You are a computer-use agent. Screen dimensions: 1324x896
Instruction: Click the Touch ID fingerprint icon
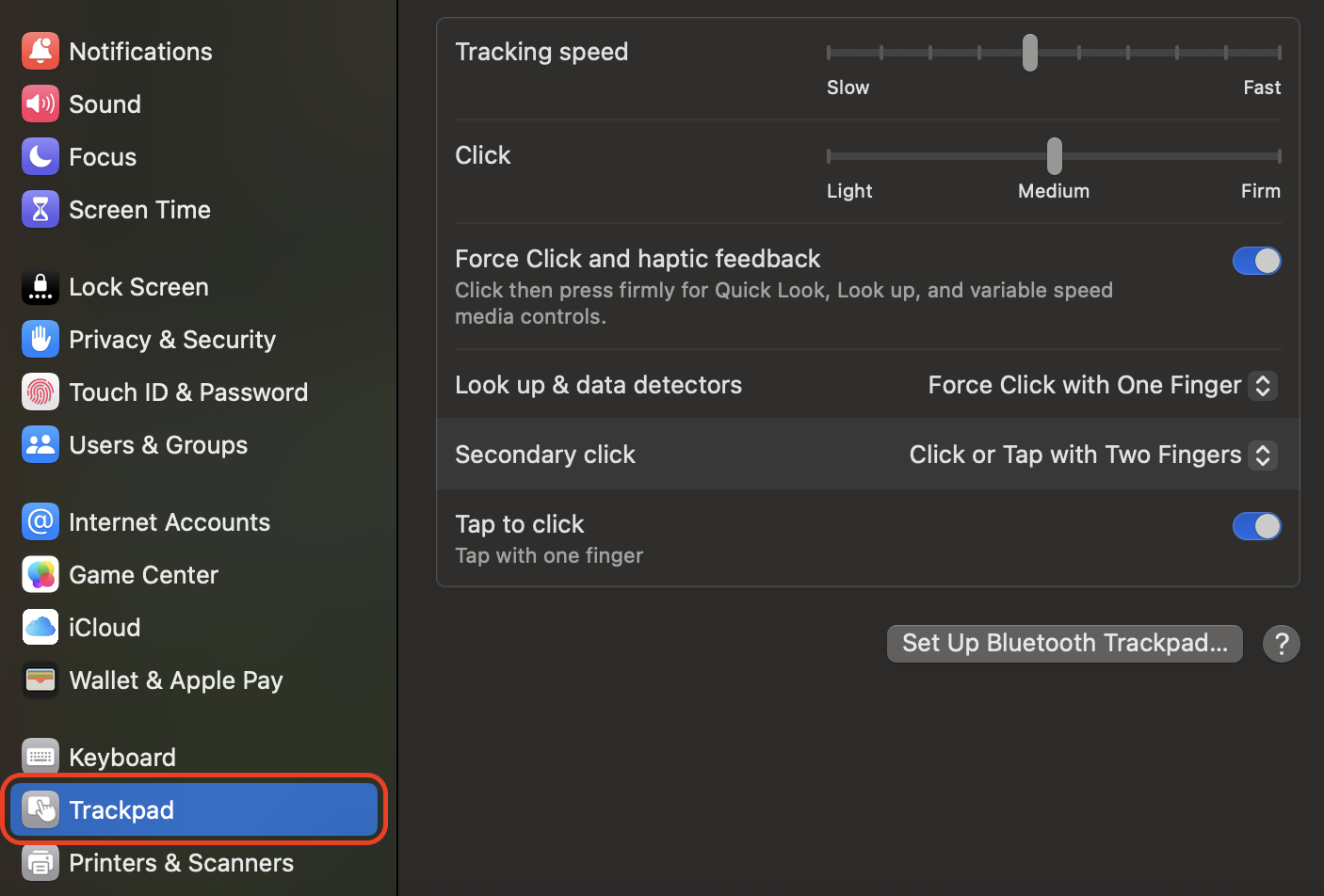(40, 392)
